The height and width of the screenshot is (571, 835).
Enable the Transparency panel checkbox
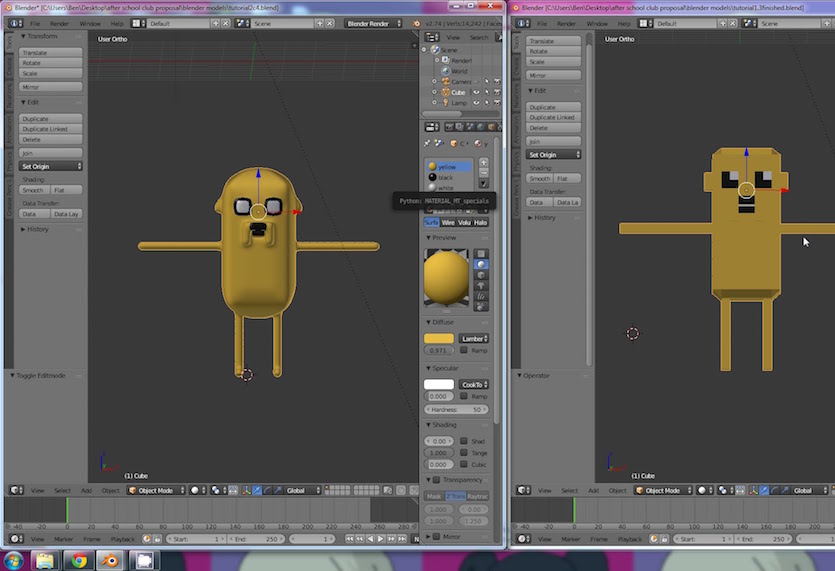pyautogui.click(x=437, y=480)
